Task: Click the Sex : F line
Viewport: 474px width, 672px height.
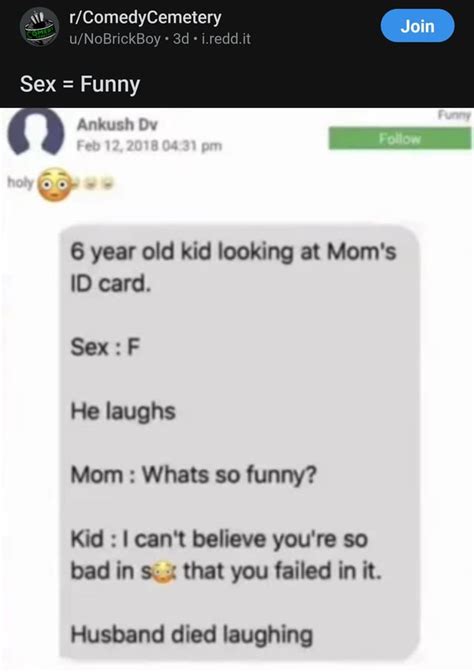Action: point(105,347)
